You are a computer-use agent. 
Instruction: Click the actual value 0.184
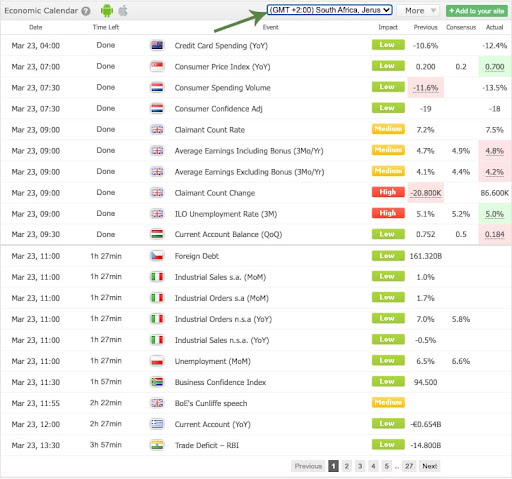pyautogui.click(x=494, y=234)
